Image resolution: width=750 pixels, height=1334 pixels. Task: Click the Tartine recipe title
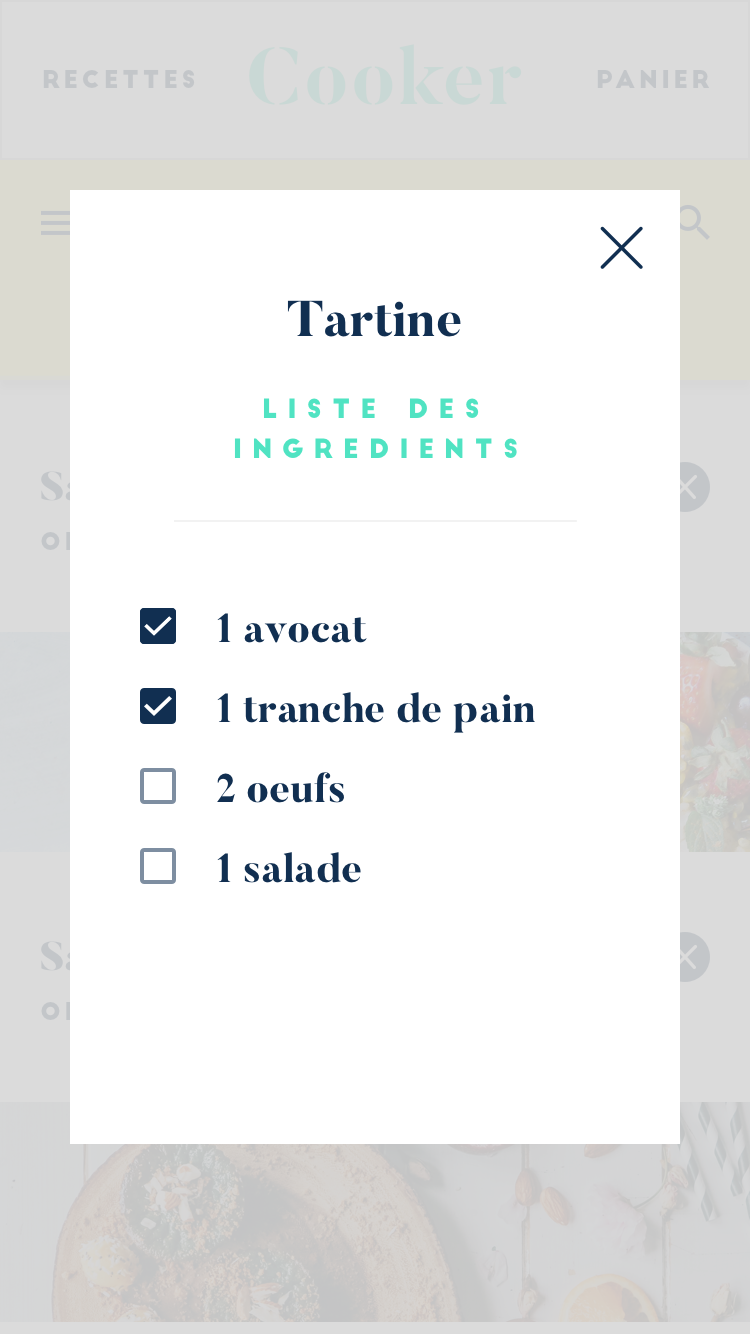pyautogui.click(x=374, y=320)
